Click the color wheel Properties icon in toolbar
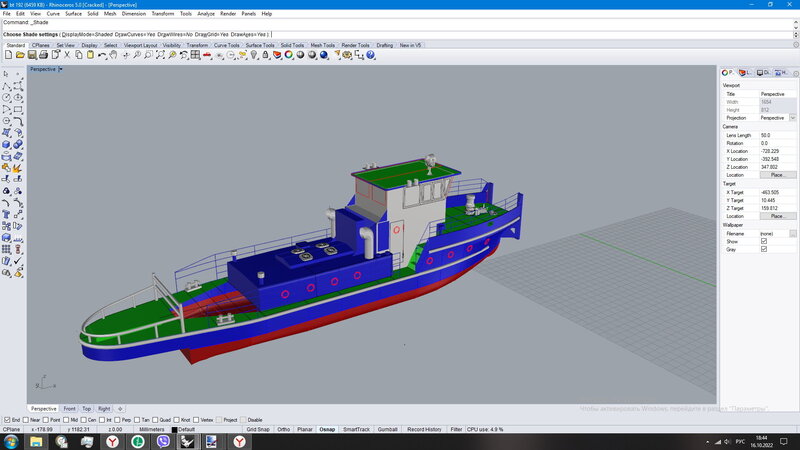Screen dimensions: 800x450 coord(289,55)
